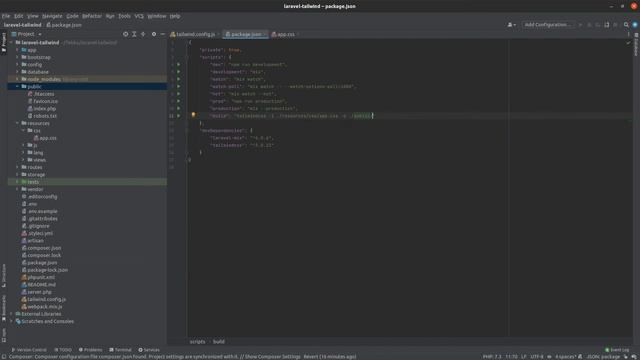Click "scripts" breadcrumb at editor bottom
640x360 pixels.
pos(198,342)
